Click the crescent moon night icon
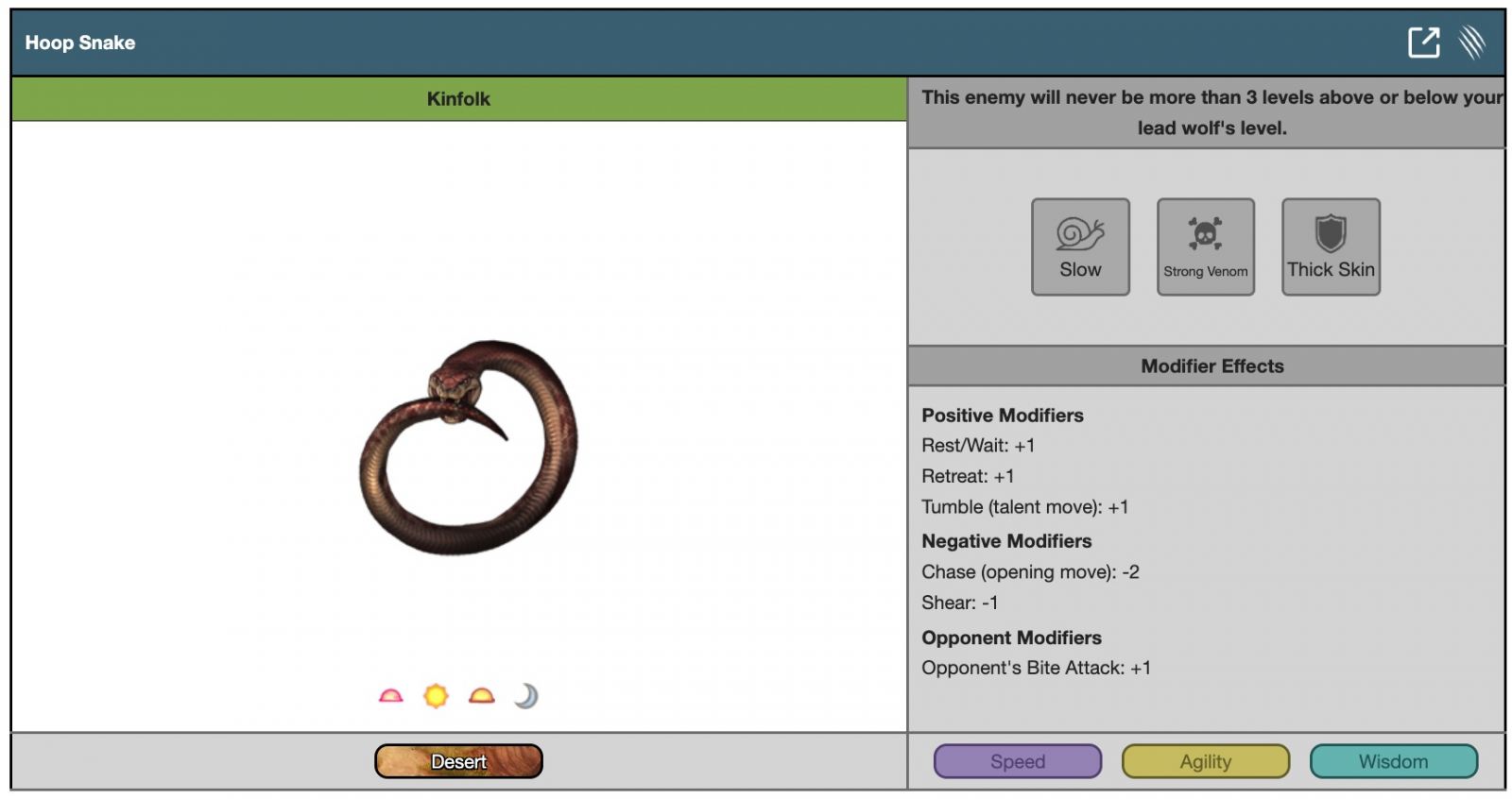 526,697
